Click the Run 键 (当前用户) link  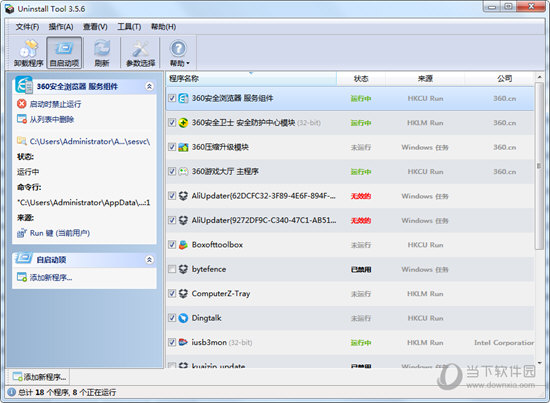[60, 233]
